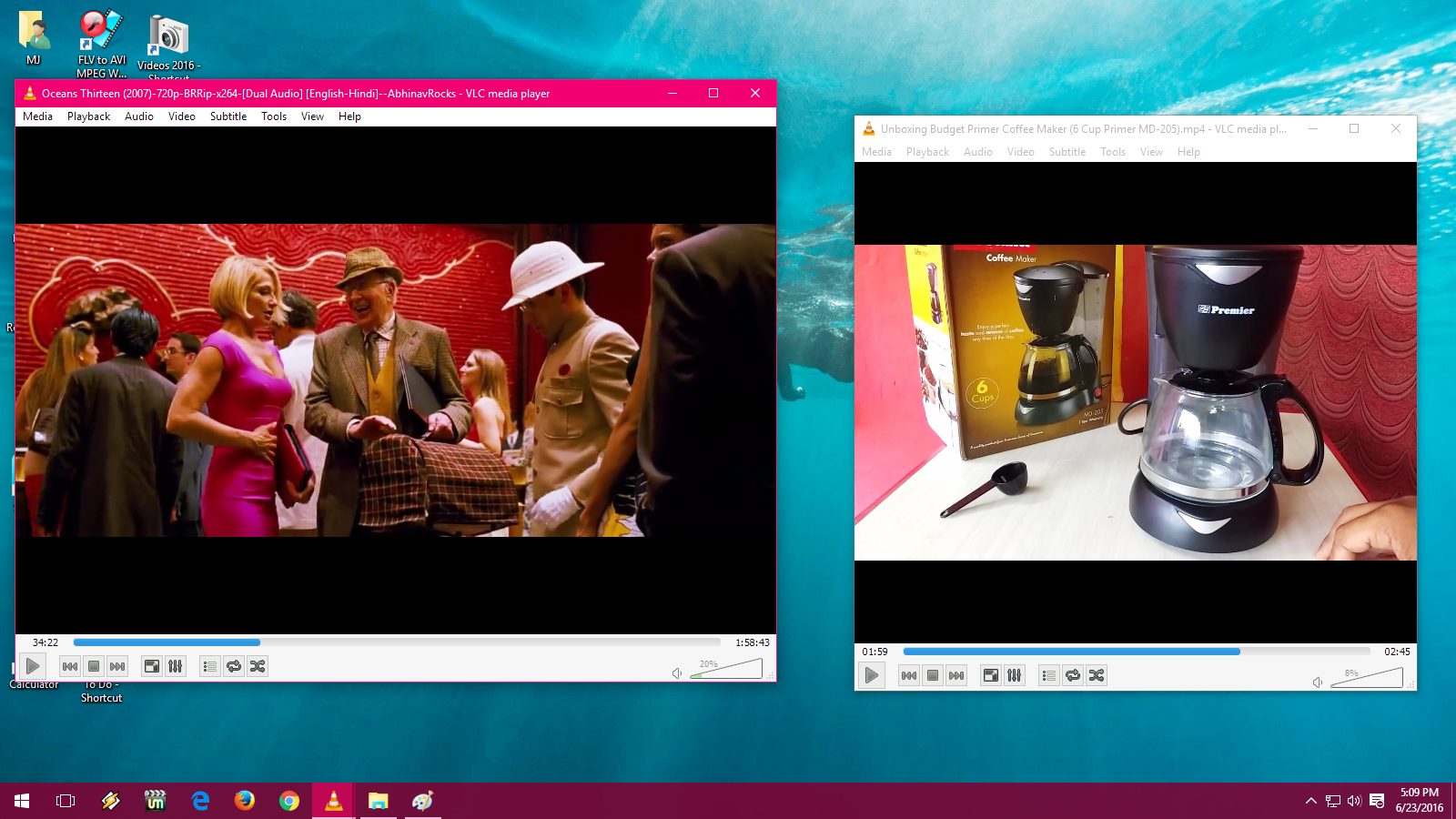1456x819 pixels.
Task: Toggle fullscreen in the coffee maker video
Action: coord(990,675)
